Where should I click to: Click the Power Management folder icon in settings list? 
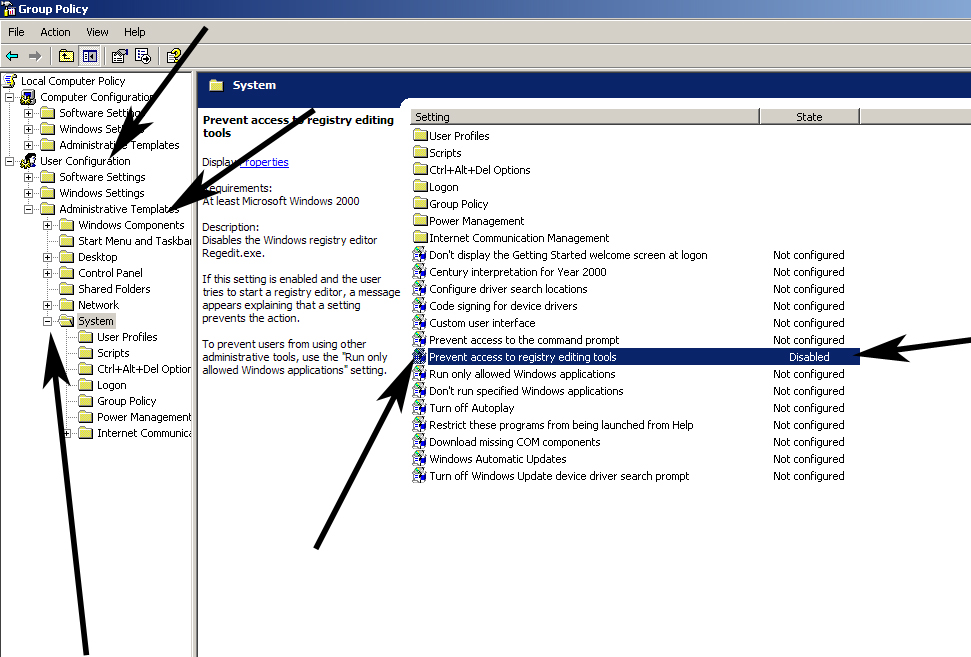click(x=420, y=221)
